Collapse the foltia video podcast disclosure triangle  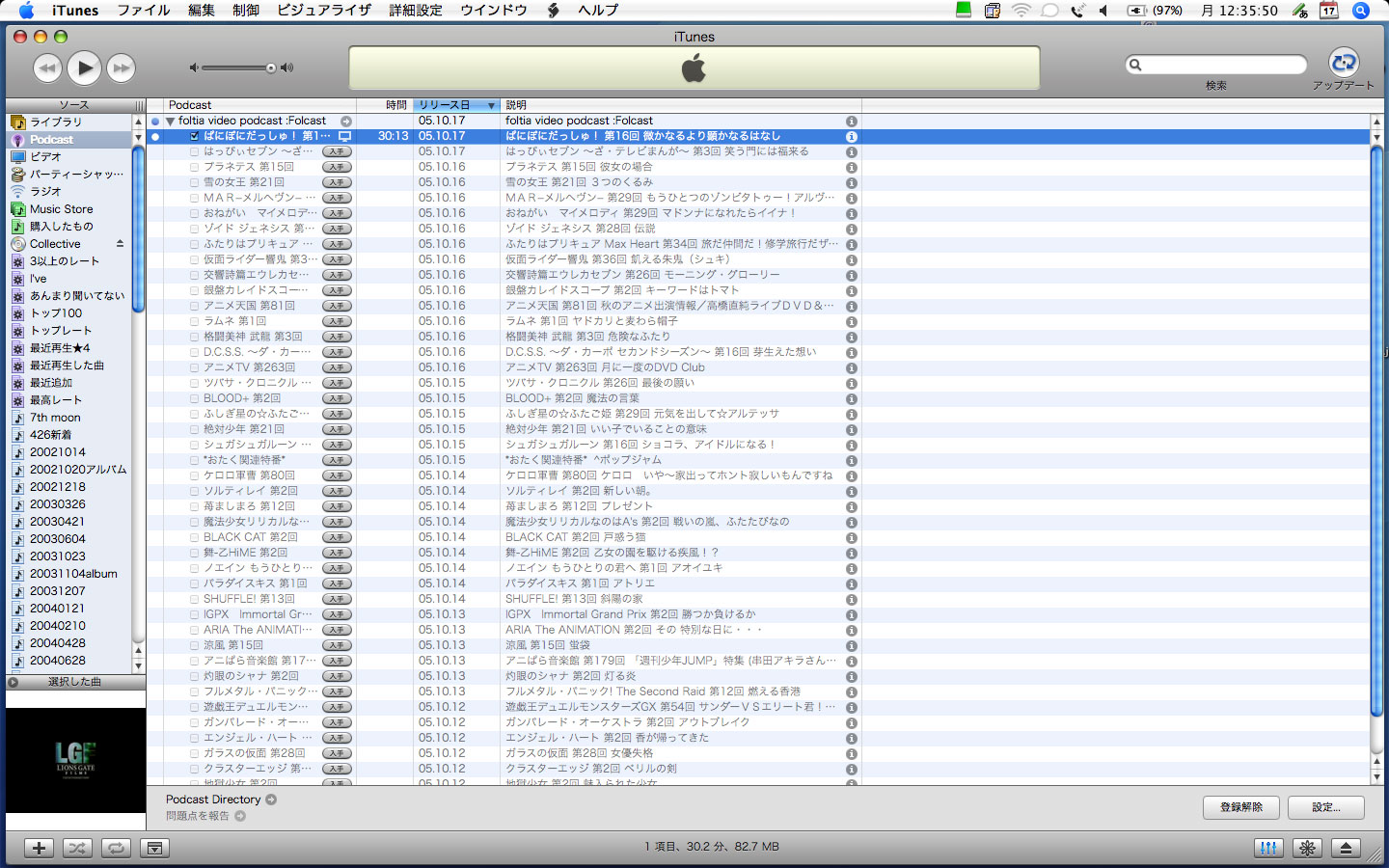171,122
